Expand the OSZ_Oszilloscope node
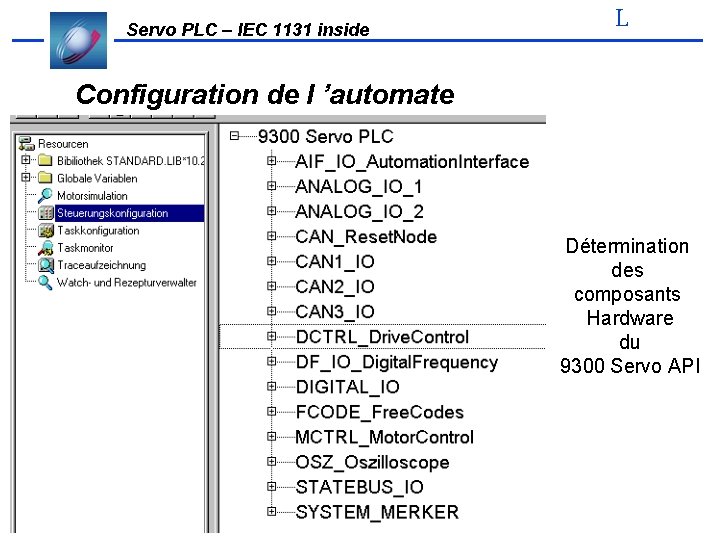This screenshot has width=720, height=540. tap(271, 461)
